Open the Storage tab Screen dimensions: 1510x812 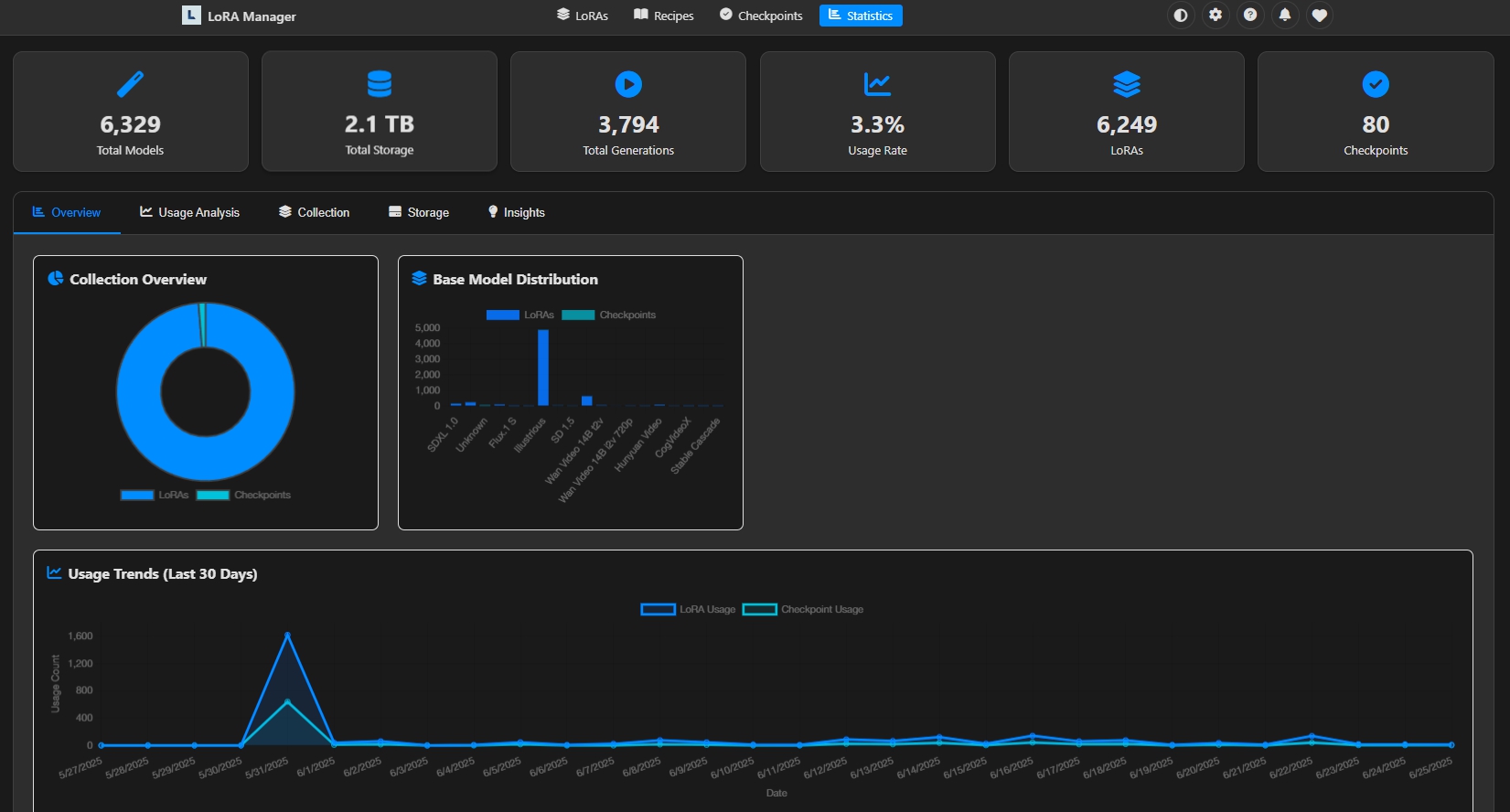pyautogui.click(x=419, y=212)
